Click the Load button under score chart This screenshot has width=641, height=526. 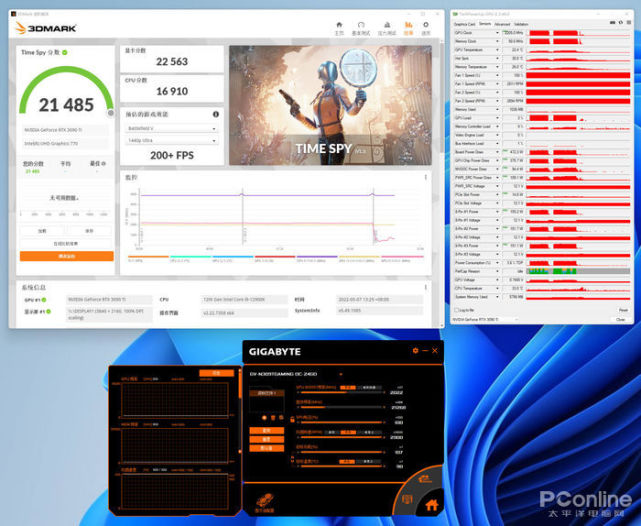43,231
